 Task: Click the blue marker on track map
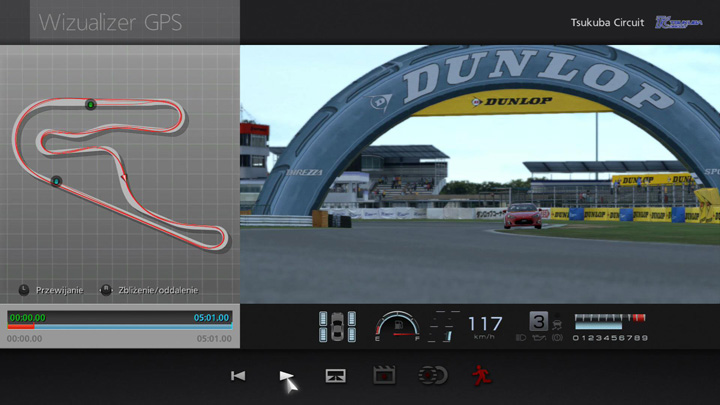pos(56,180)
